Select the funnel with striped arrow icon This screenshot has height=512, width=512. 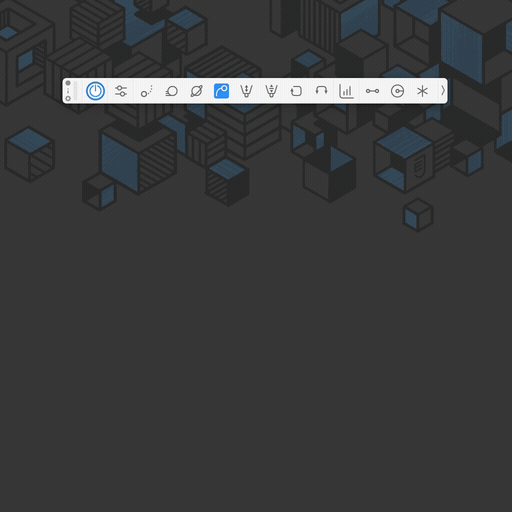(271, 91)
